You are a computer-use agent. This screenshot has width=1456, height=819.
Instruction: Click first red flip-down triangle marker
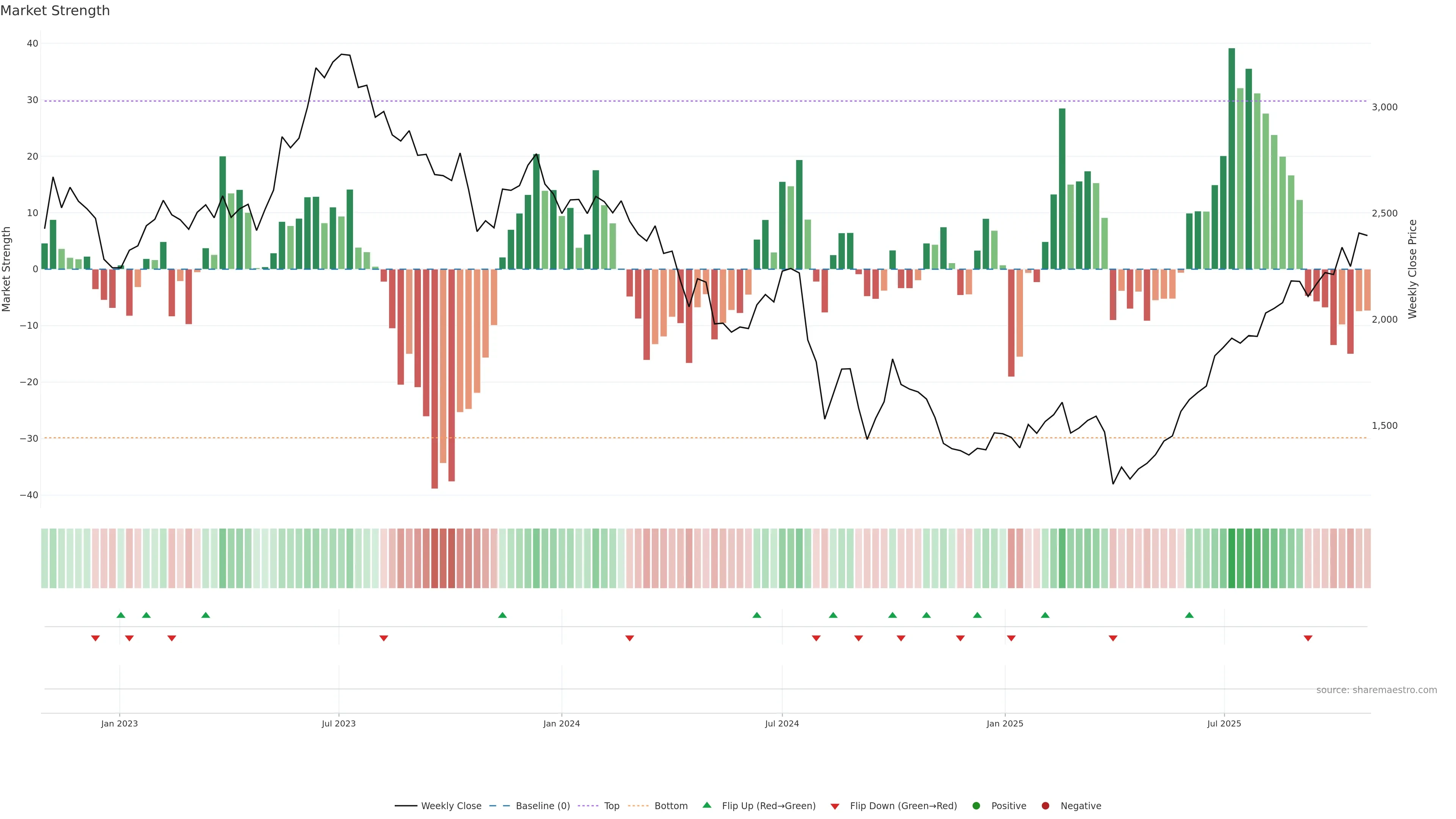pyautogui.click(x=96, y=638)
